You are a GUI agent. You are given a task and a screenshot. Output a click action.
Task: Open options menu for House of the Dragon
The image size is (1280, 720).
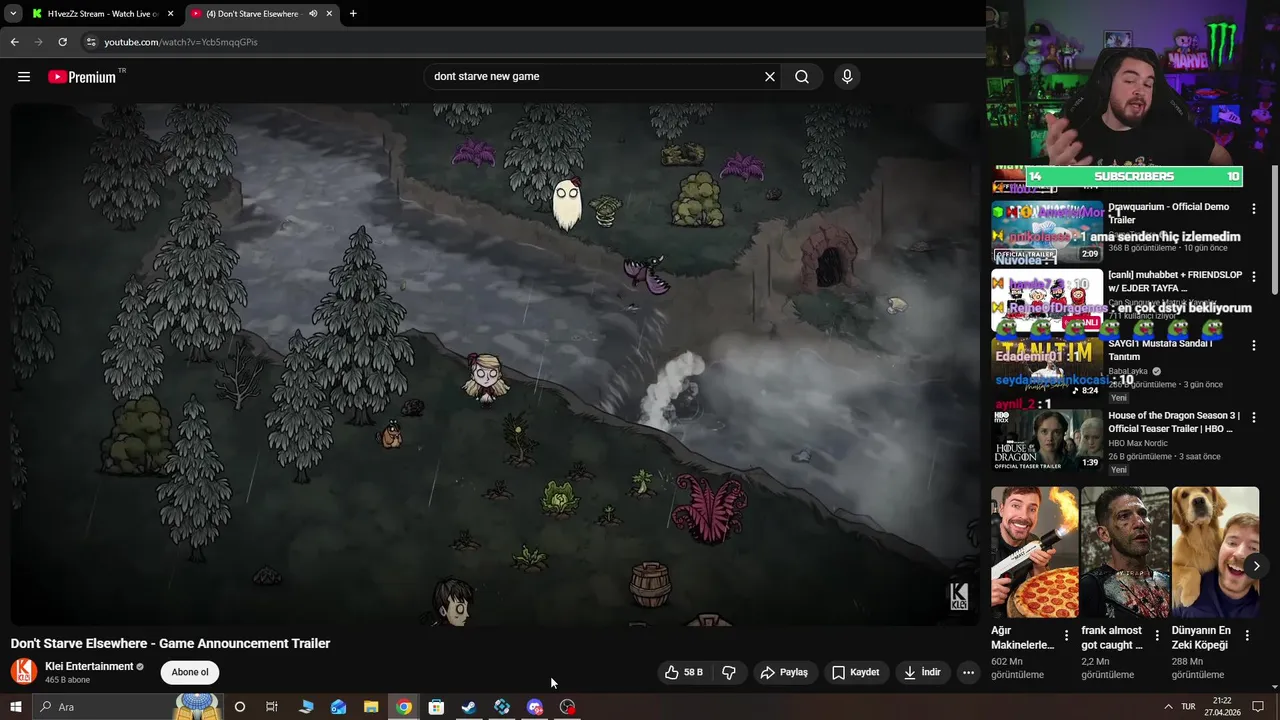(1253, 418)
